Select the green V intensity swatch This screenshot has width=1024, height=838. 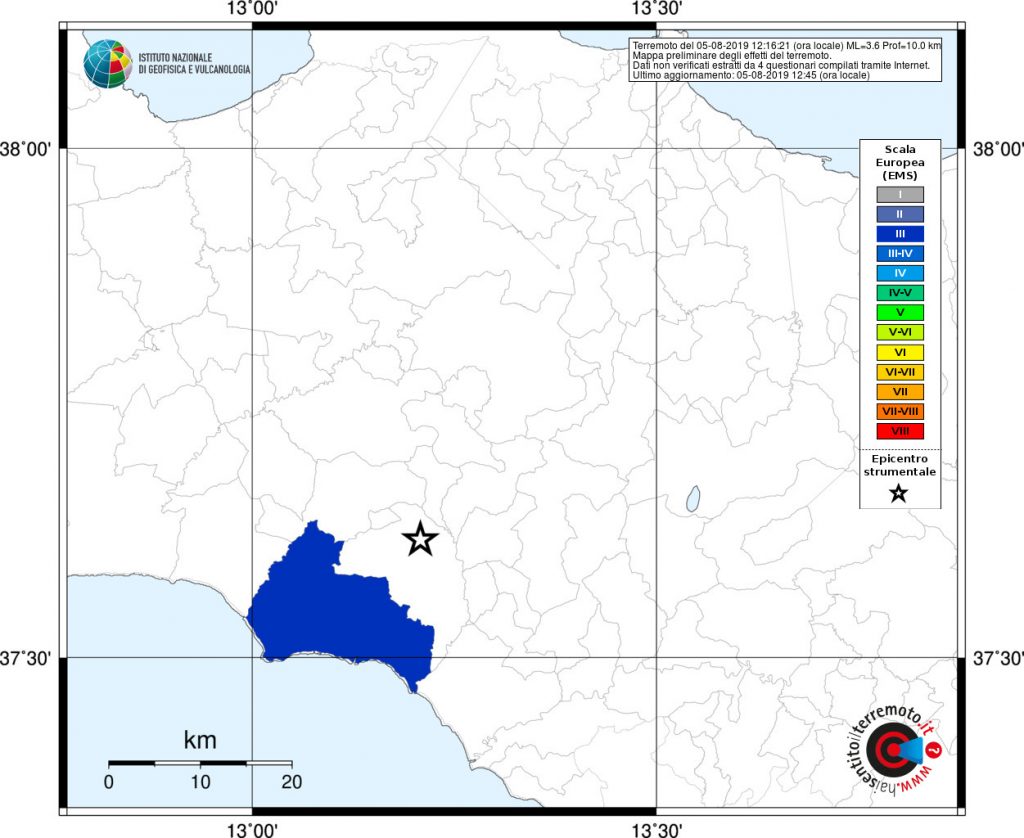click(900, 313)
